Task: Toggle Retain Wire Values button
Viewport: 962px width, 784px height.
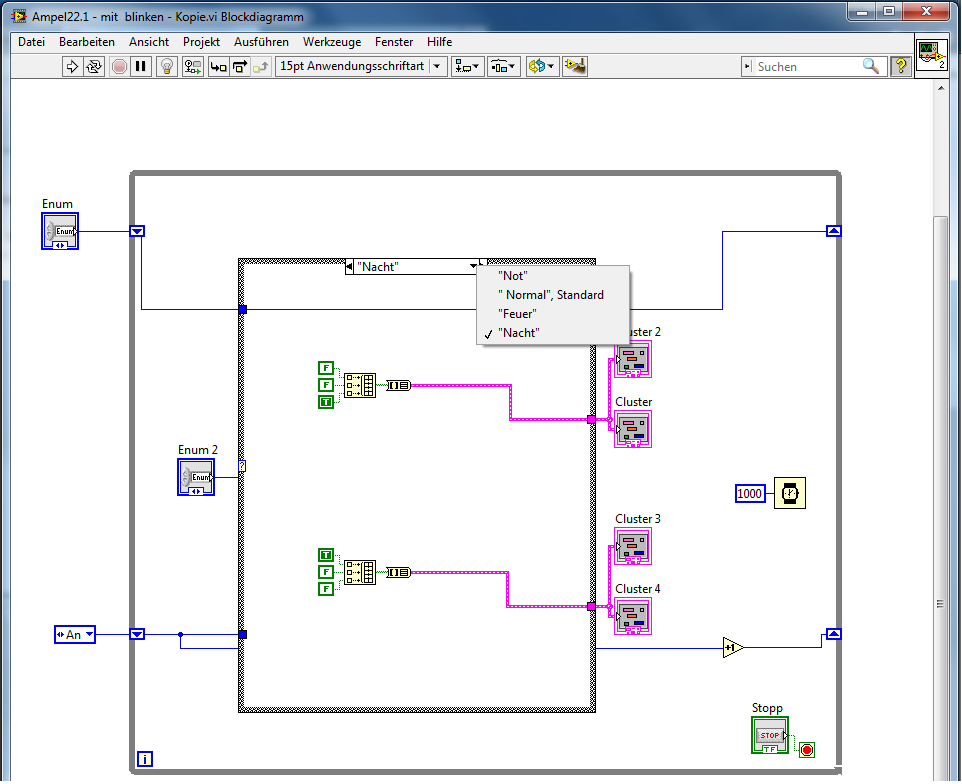Action: point(193,66)
